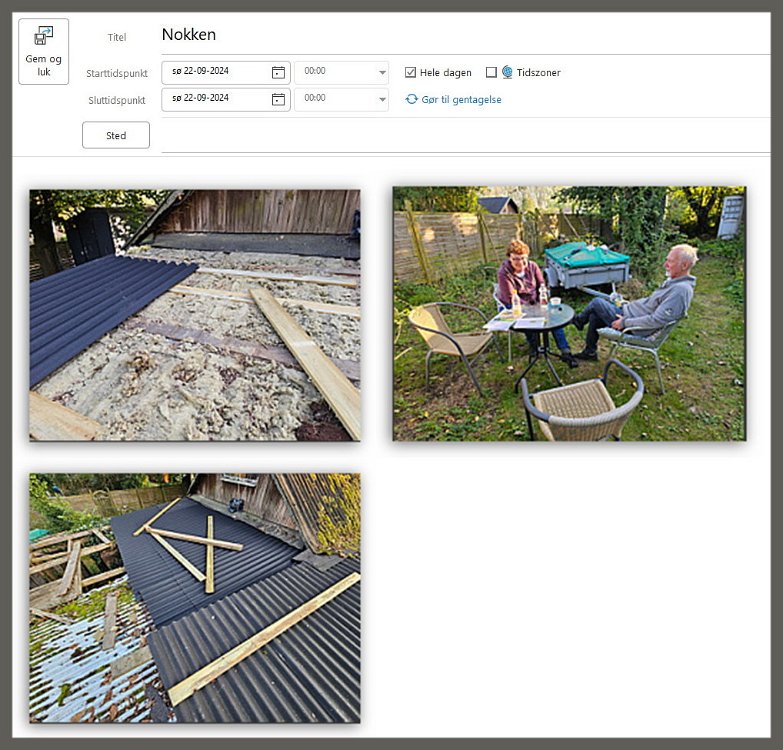Enable the Tidszoner checkbox

(x=491, y=72)
